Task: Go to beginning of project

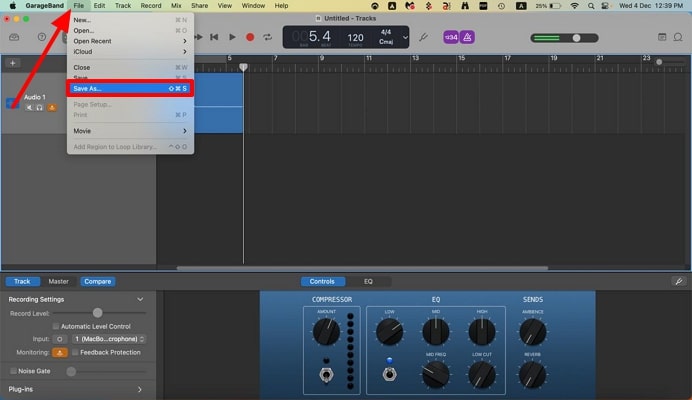Action: [x=214, y=37]
